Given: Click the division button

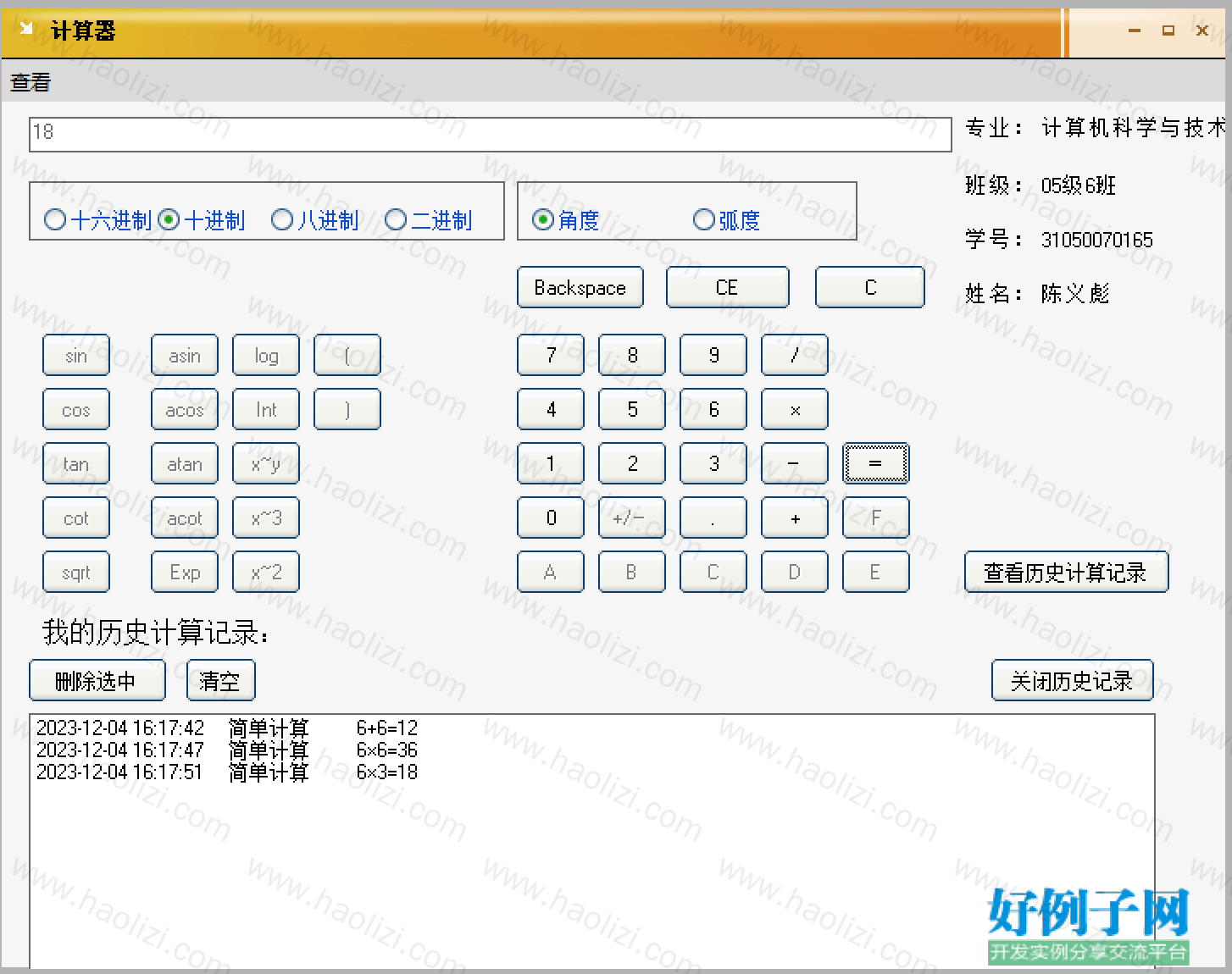Looking at the screenshot, I should coord(795,355).
